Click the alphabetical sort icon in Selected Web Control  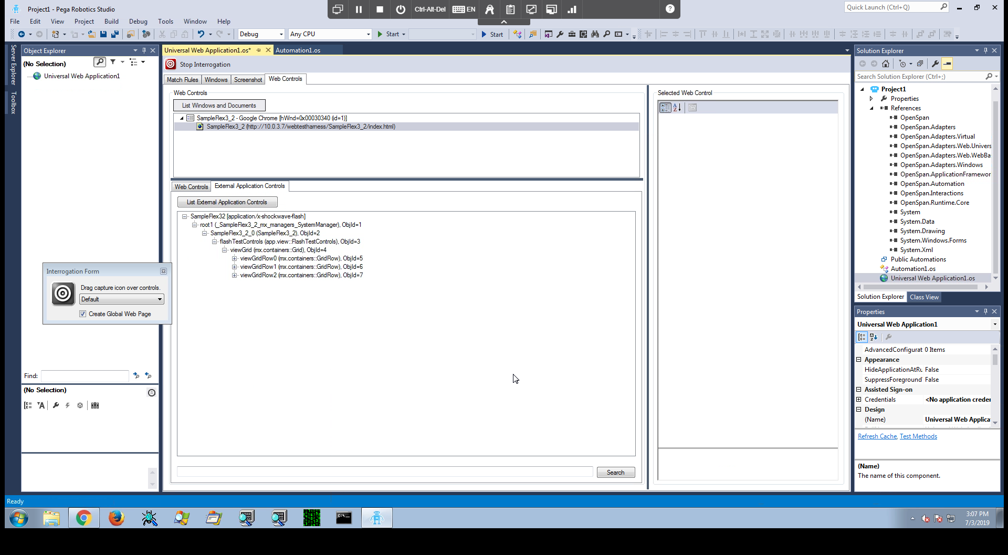coord(678,107)
